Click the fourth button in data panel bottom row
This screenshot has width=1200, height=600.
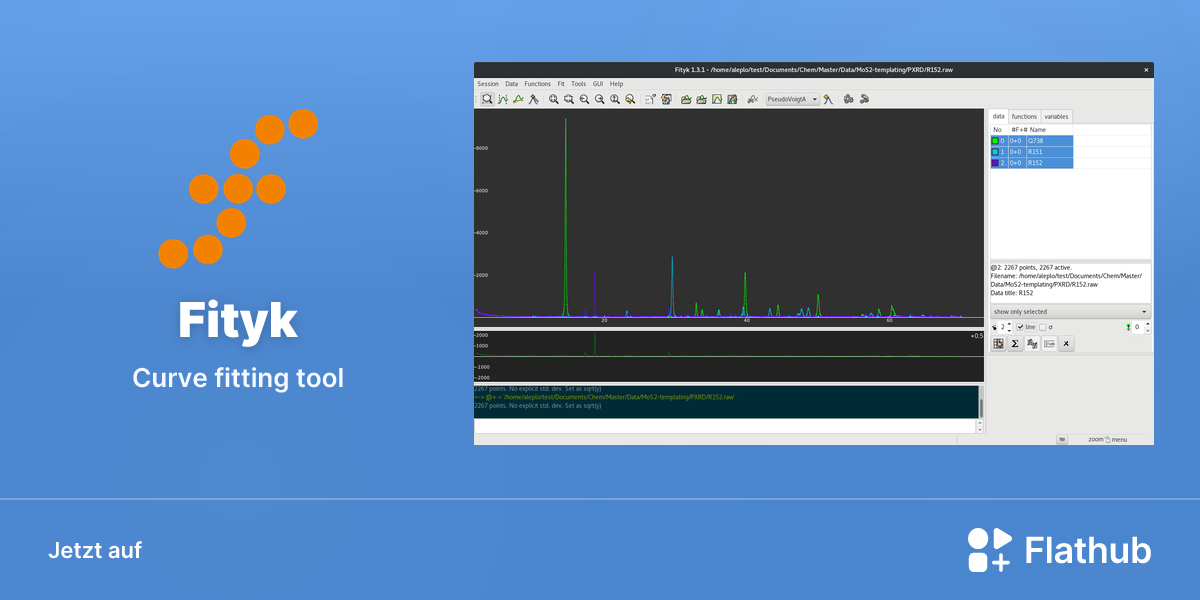click(x=1049, y=343)
